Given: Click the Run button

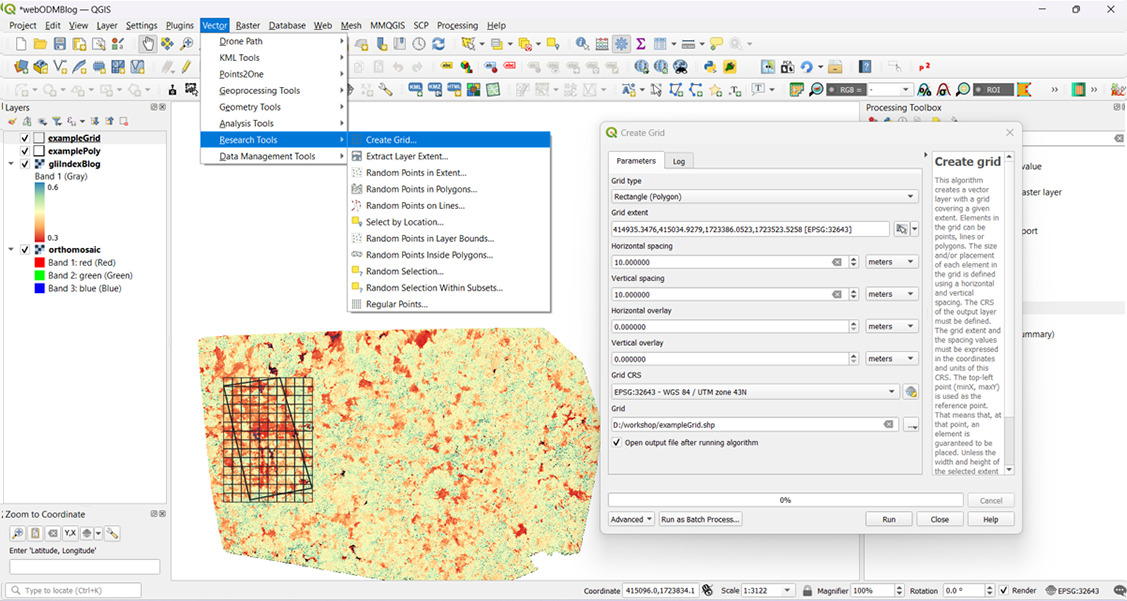Looking at the screenshot, I should point(888,520).
